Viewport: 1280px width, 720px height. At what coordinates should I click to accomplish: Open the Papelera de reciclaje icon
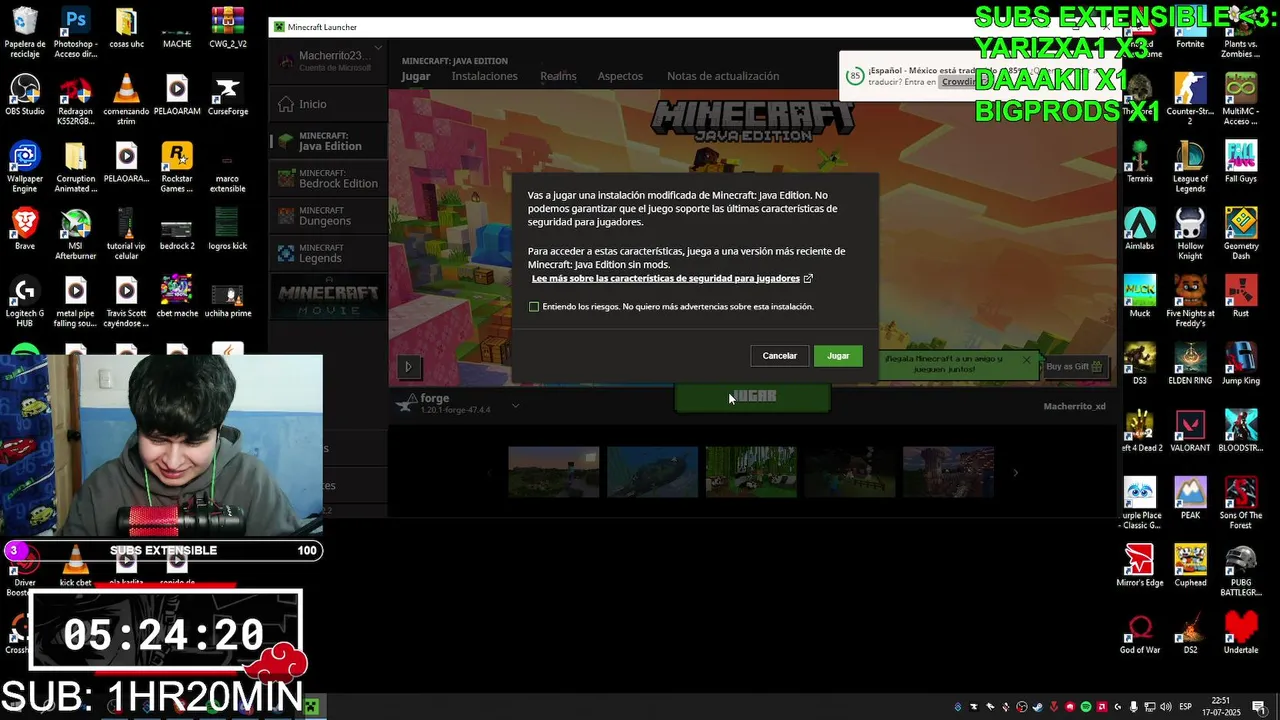point(25,33)
